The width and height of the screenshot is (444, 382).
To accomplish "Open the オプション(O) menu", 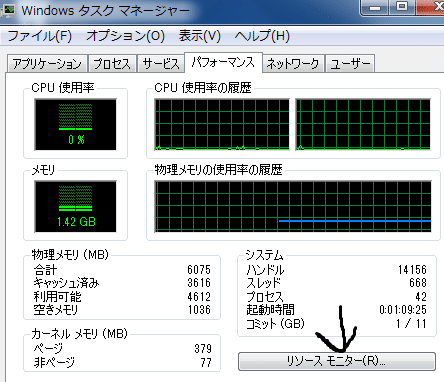I will coord(125,36).
